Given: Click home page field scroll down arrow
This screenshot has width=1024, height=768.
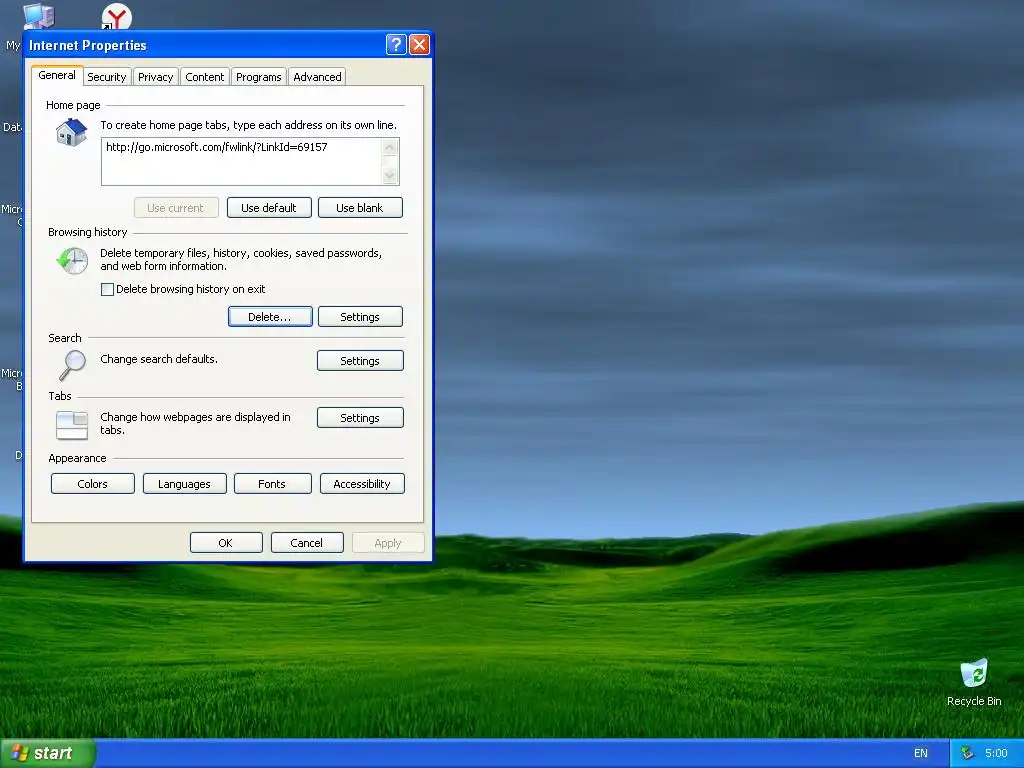Looking at the screenshot, I should click(x=390, y=176).
